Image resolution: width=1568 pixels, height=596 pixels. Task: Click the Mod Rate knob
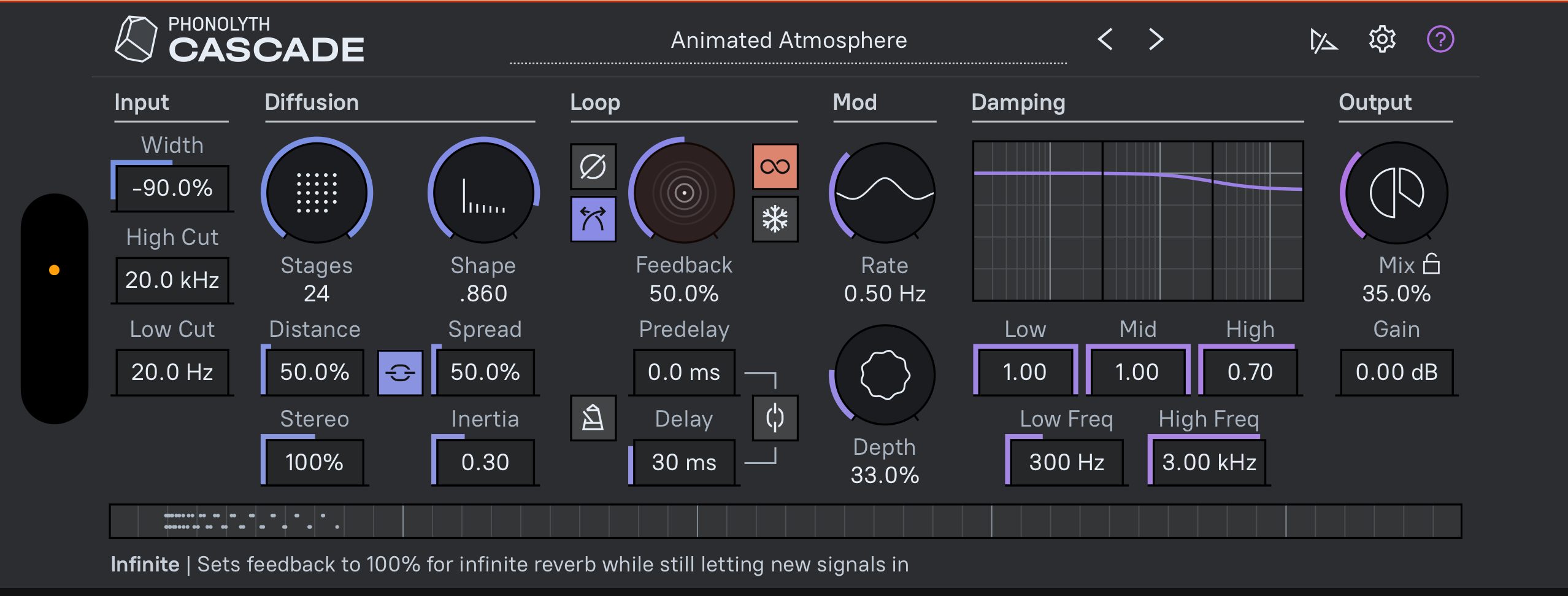point(885,192)
